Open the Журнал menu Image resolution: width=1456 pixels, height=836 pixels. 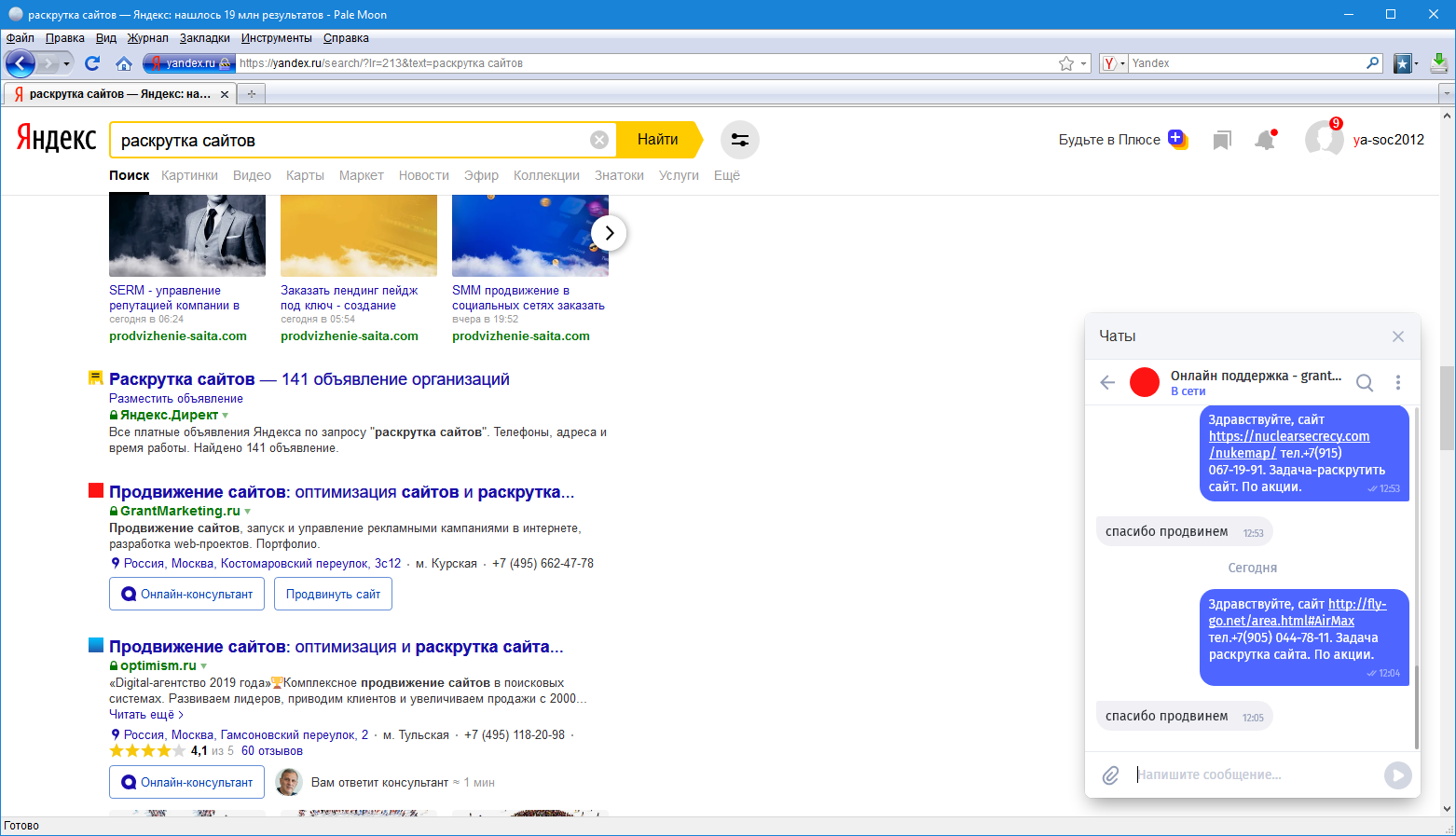click(x=148, y=38)
